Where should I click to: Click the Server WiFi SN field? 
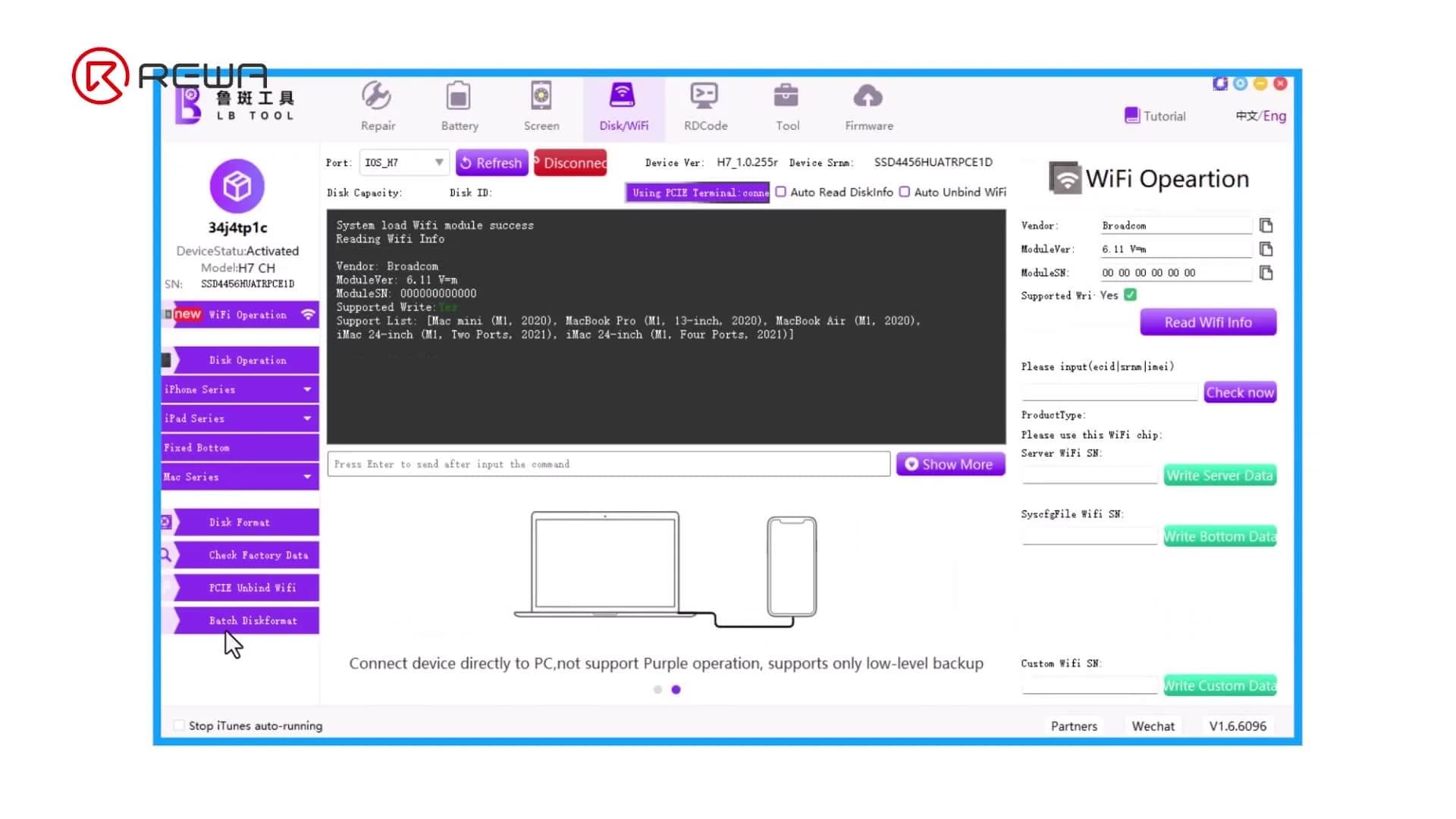(1090, 475)
